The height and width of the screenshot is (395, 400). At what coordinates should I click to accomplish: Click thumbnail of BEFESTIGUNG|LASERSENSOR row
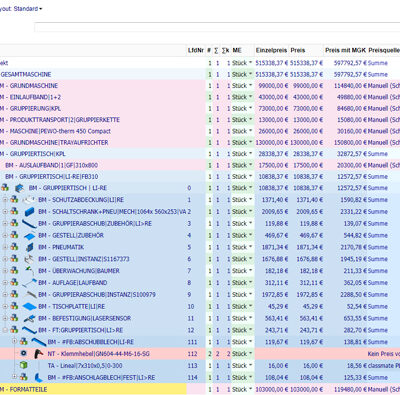click(29, 318)
